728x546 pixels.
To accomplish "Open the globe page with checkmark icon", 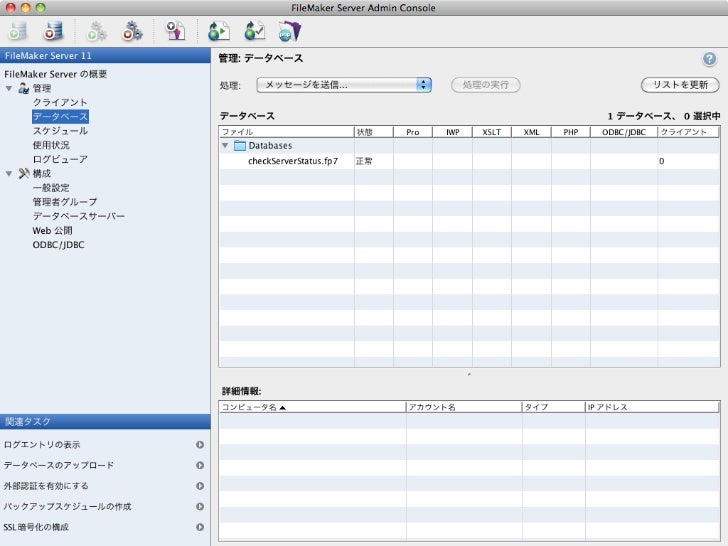I will click(x=254, y=31).
